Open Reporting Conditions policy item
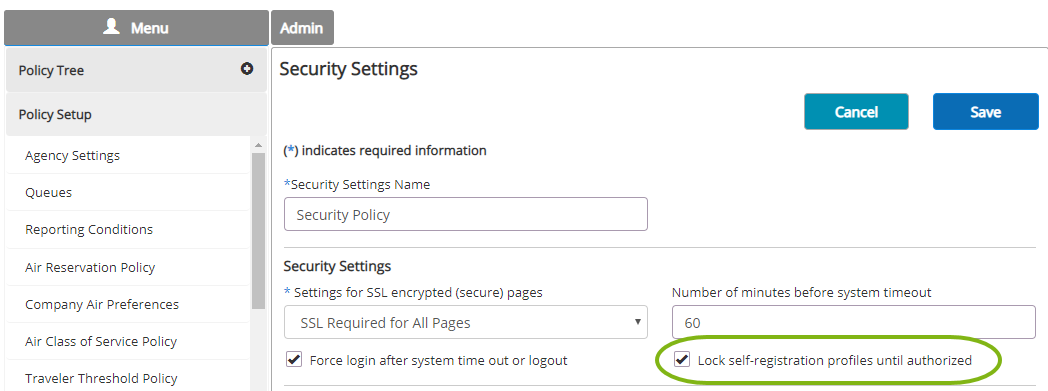The image size is (1048, 391). [89, 229]
